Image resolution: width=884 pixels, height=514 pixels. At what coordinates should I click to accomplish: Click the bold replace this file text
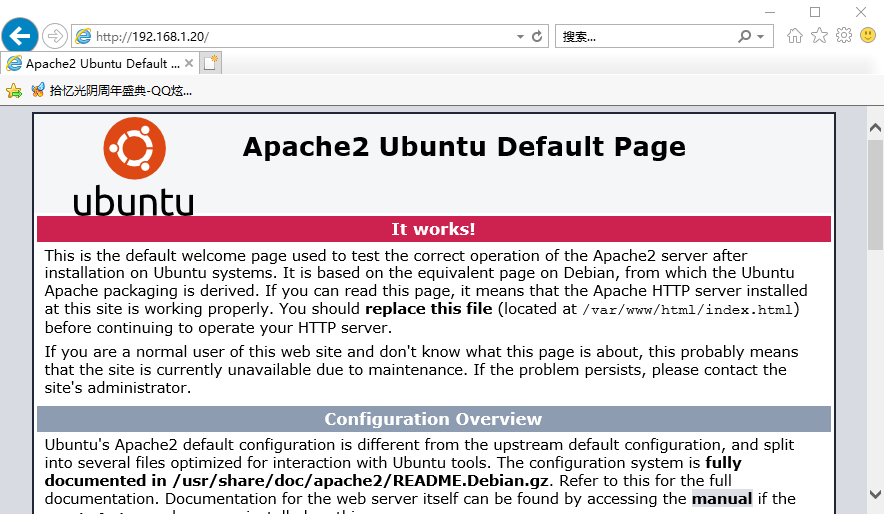(x=428, y=309)
